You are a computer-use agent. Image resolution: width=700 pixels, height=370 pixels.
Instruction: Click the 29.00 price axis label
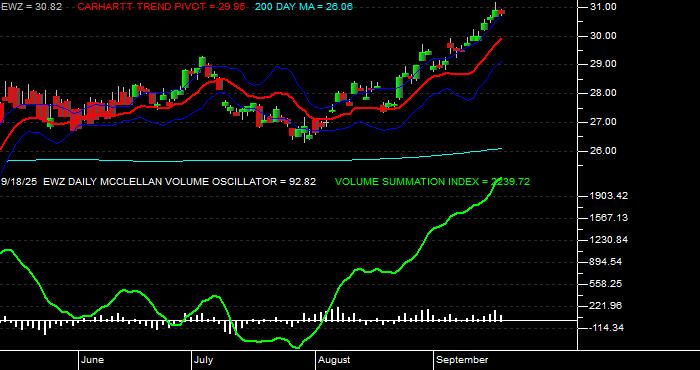tap(603, 64)
